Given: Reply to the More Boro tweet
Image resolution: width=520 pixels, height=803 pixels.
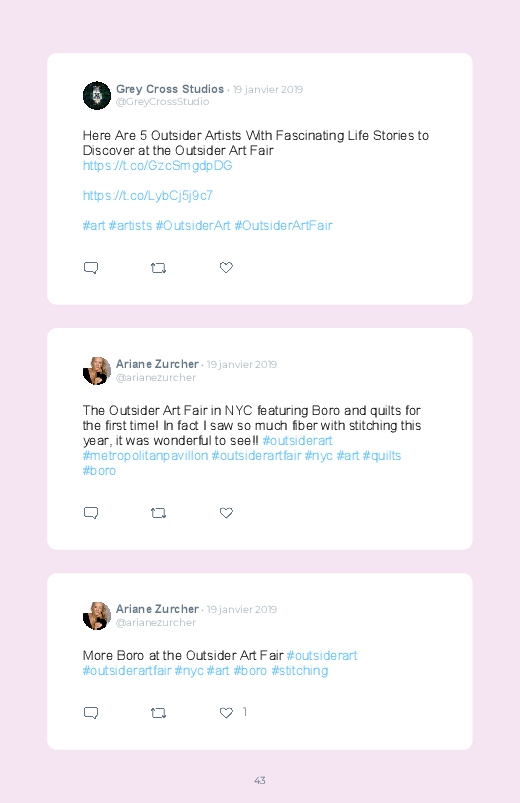Looking at the screenshot, I should 91,712.
